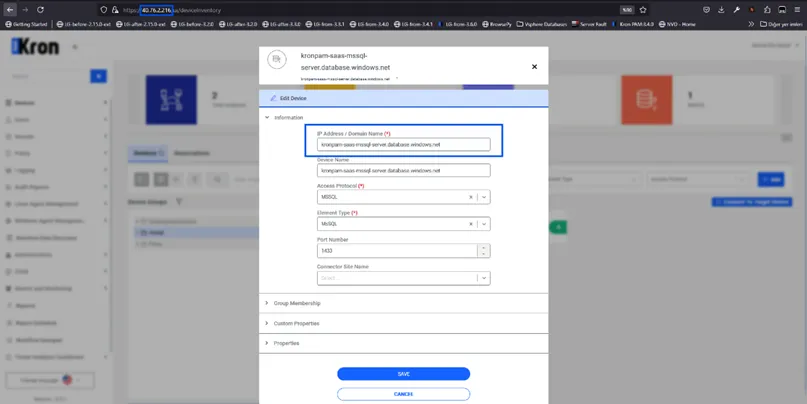807x404 pixels.
Task: Switch to the Associations tab
Action: [x=191, y=153]
